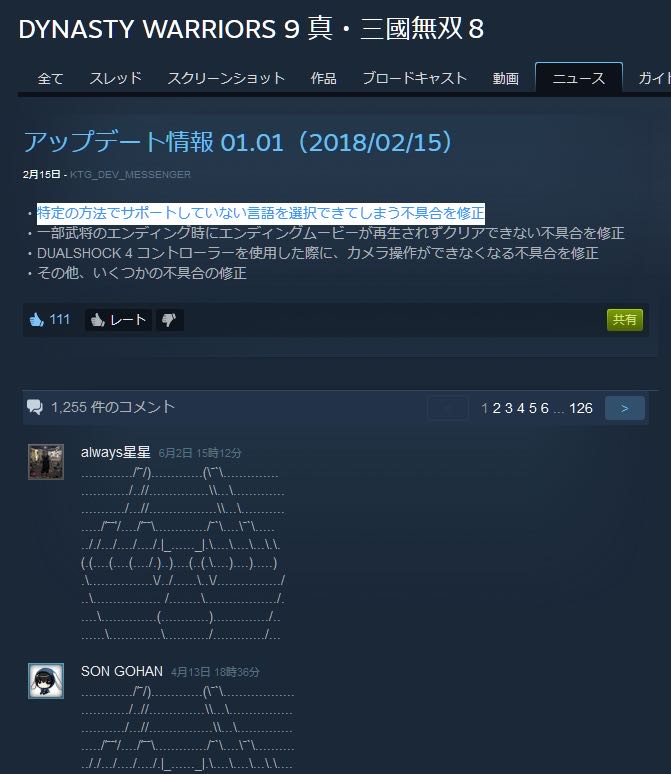Switch to the 動画 tab
The image size is (671, 774).
tap(506, 78)
